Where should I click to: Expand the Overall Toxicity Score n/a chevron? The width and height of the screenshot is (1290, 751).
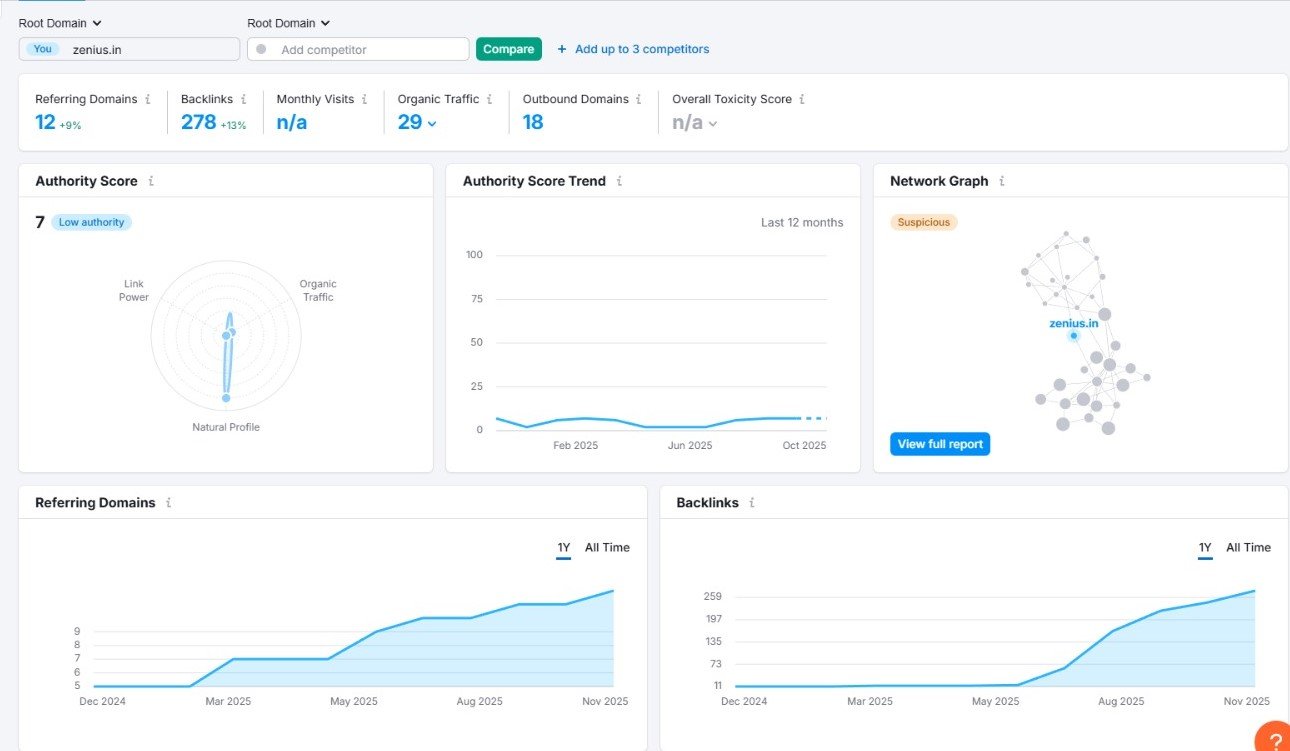pos(713,124)
